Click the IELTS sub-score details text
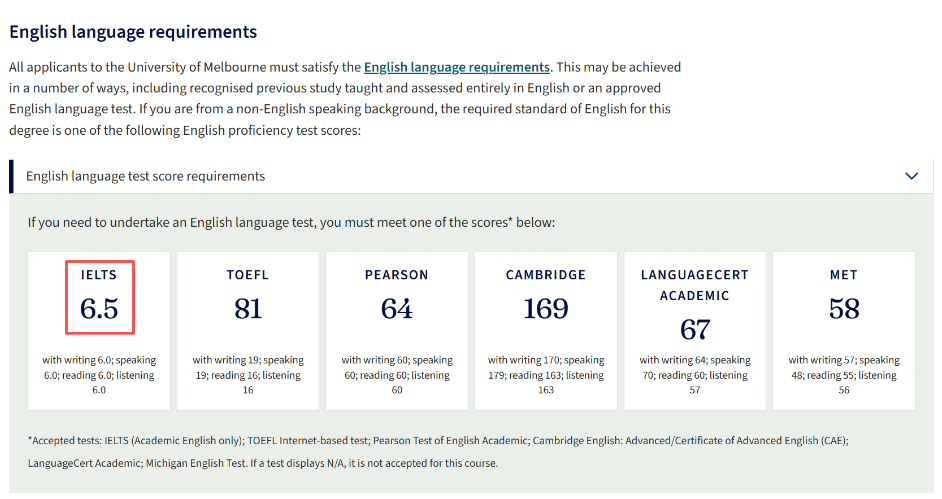 click(99, 375)
